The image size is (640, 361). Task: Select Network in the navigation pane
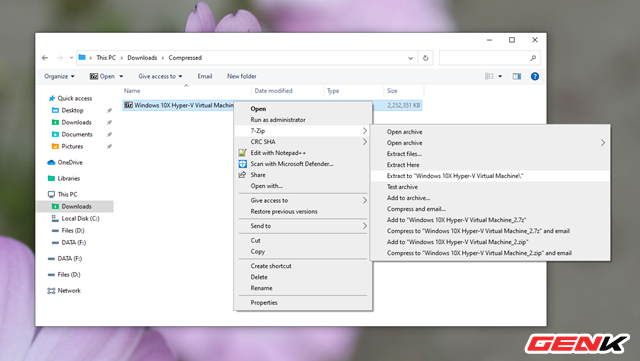pos(64,291)
